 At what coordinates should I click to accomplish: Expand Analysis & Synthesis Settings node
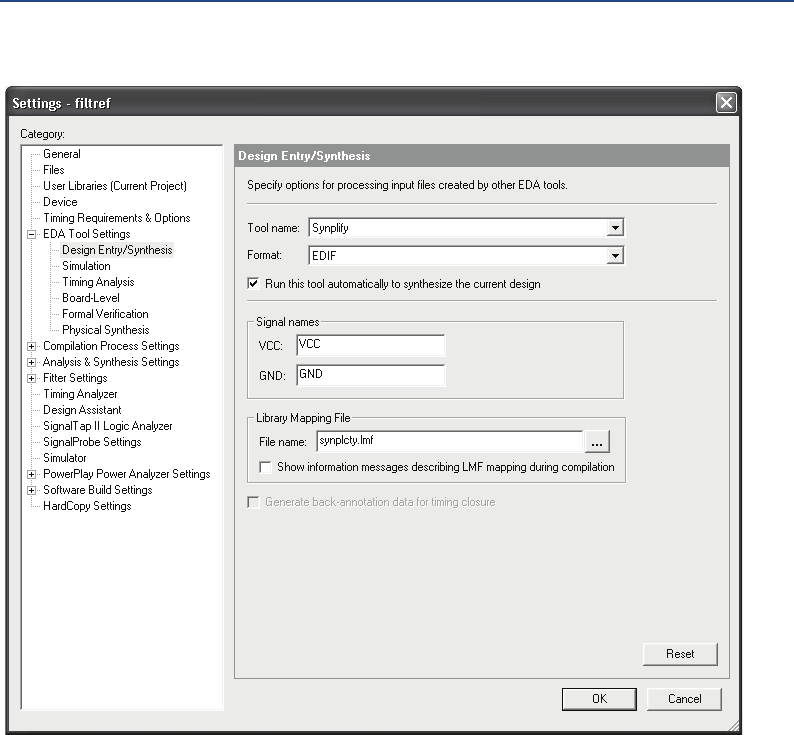[32, 362]
